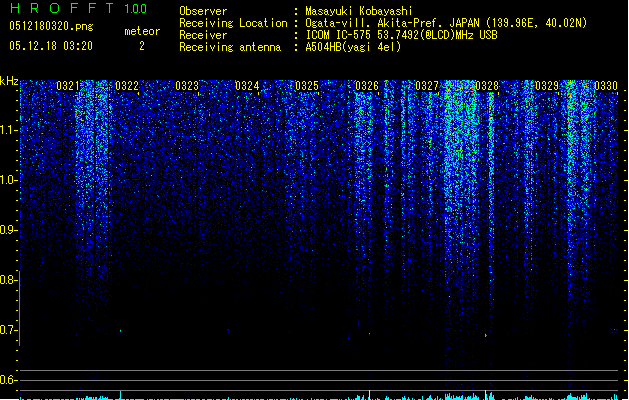Screen dimensions: 629x400
Task: Click the 0327 time marker
Action: pos(427,86)
